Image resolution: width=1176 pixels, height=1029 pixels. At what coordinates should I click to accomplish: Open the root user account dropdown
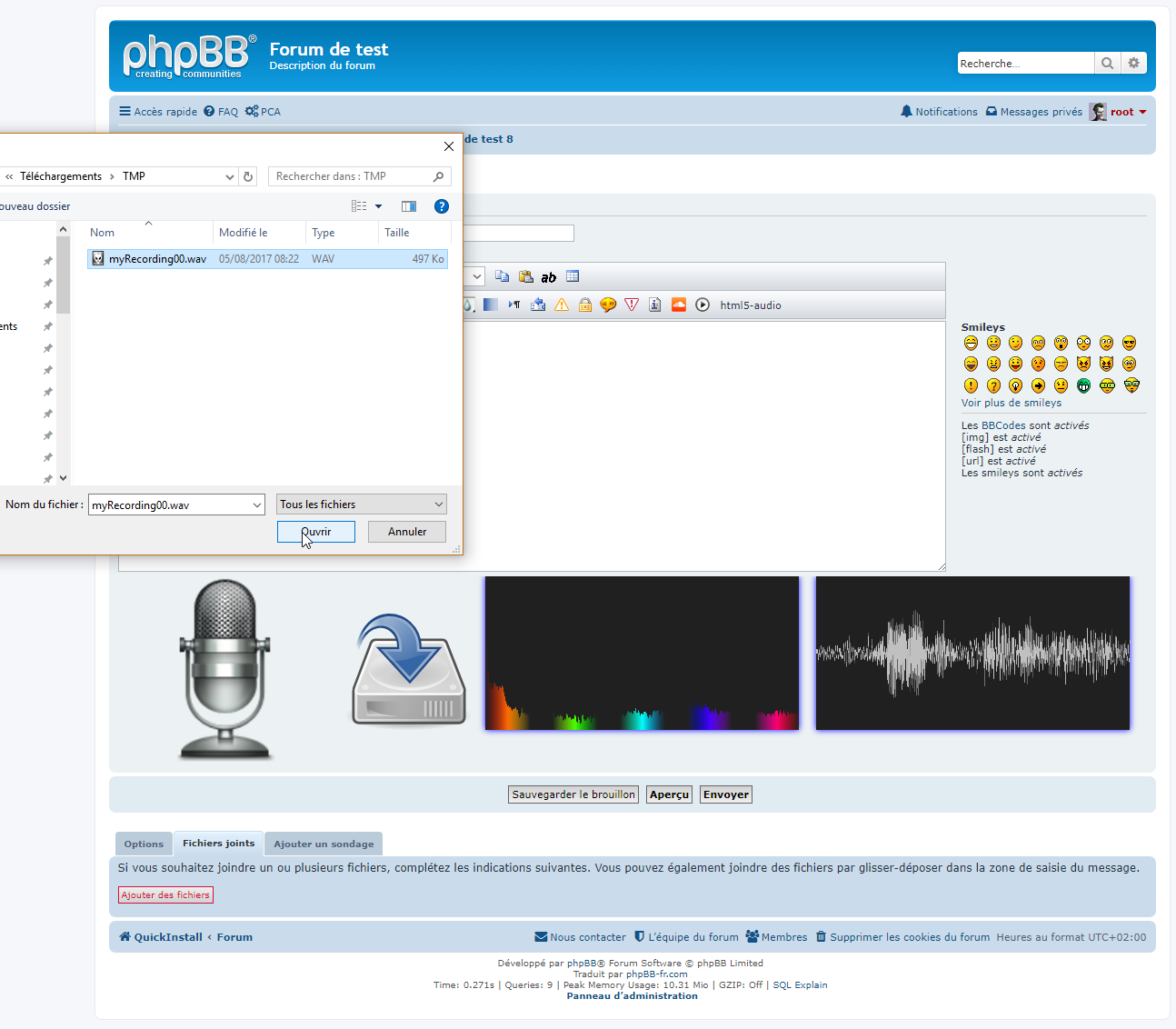click(1142, 112)
